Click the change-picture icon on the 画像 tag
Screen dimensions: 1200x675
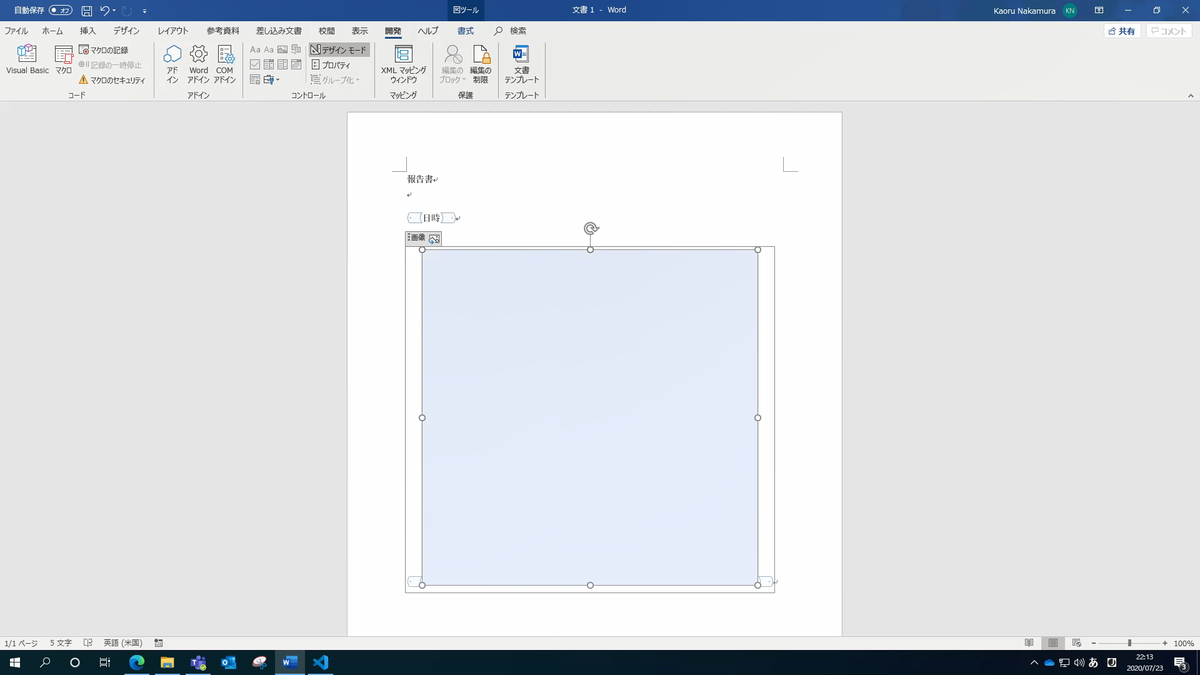(x=434, y=239)
